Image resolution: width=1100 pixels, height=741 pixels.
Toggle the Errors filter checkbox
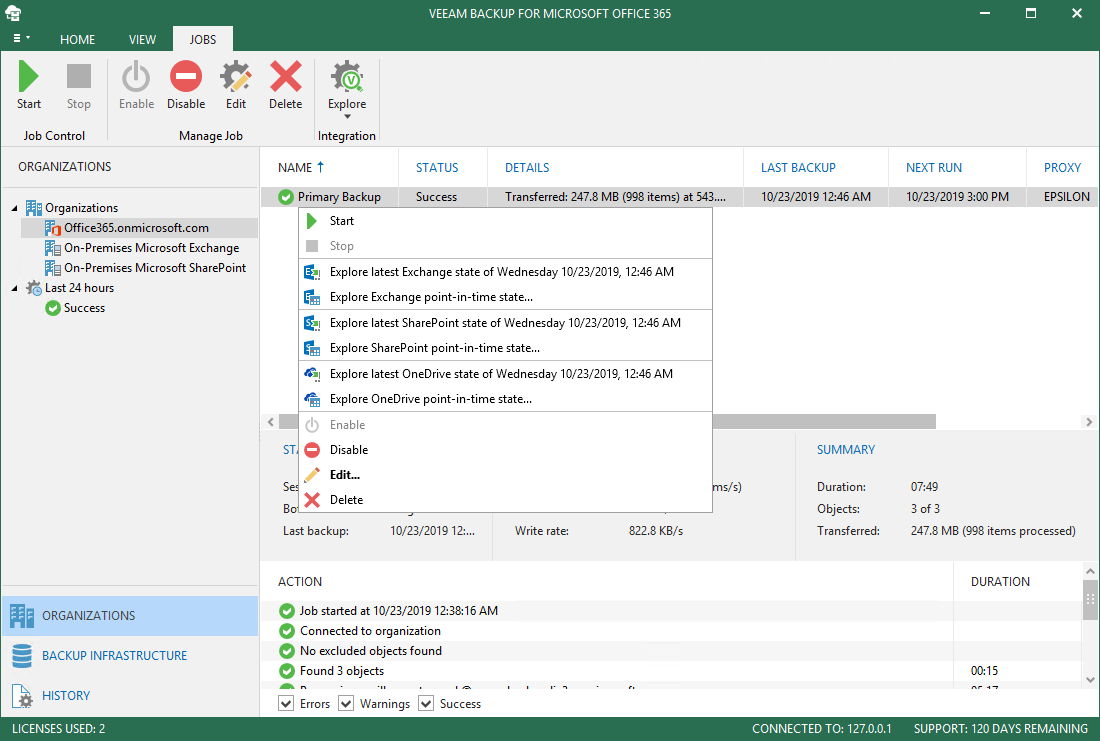coord(286,703)
